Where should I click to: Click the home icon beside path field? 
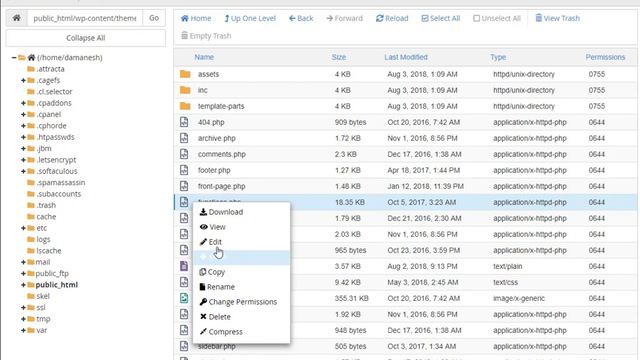tap(16, 18)
